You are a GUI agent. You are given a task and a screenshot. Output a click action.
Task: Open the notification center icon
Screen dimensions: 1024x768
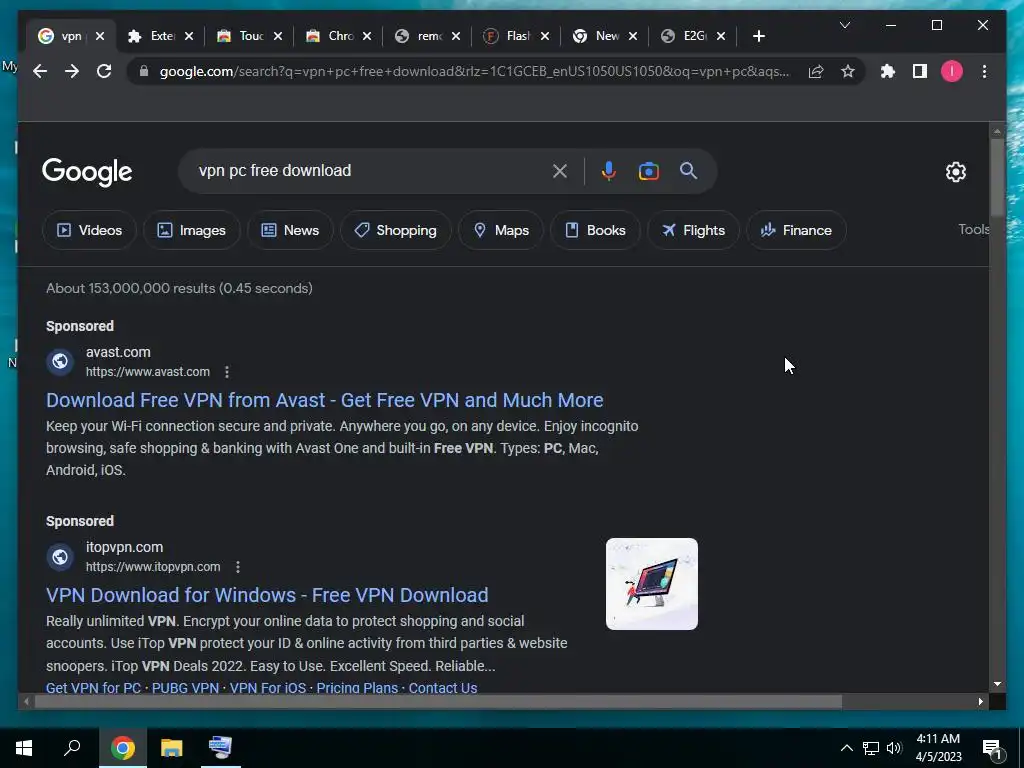coord(992,749)
